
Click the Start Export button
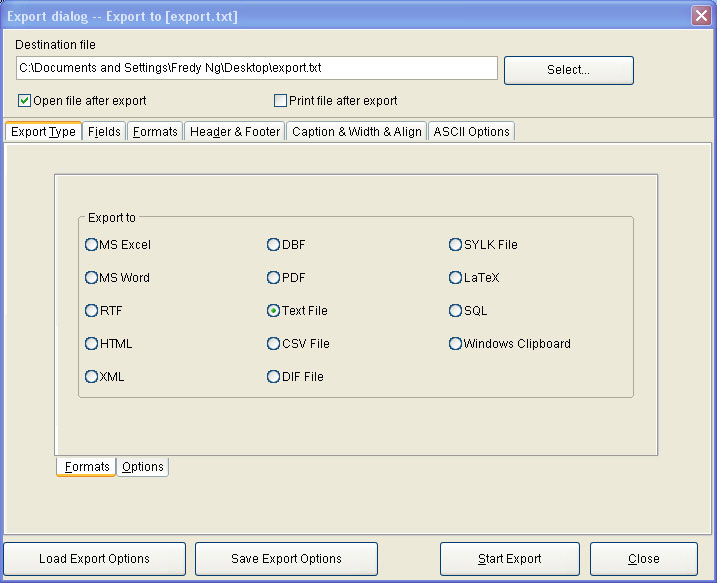click(509, 559)
